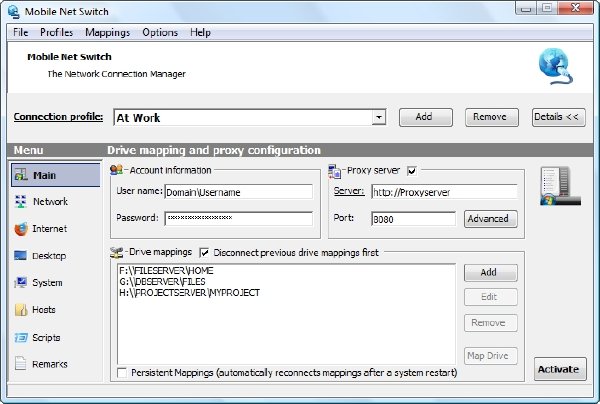Viewport: 600px width, 404px height.
Task: Open the Profiles menu
Action: pyautogui.click(x=57, y=33)
